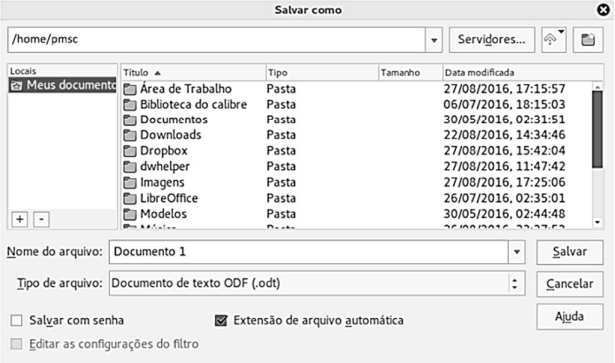Toggle Editar as configurações do filtro checkbox
The image size is (615, 363).
pos(16,344)
